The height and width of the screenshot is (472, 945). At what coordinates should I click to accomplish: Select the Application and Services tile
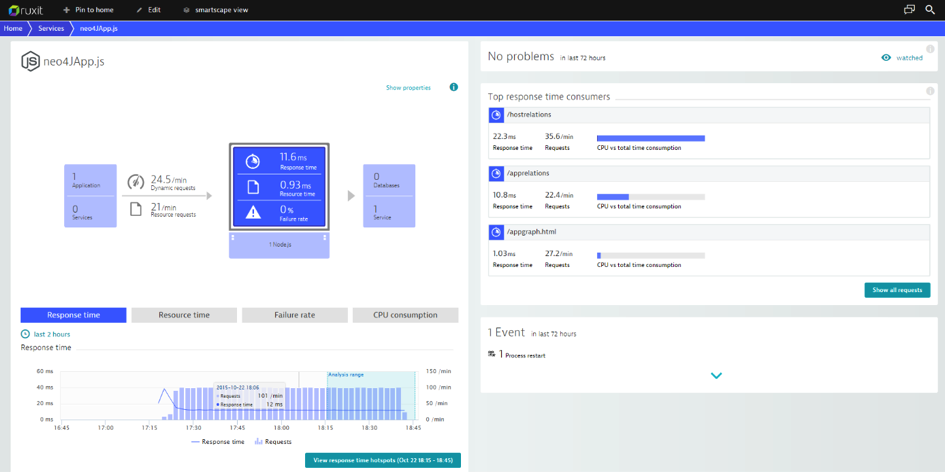click(x=90, y=195)
